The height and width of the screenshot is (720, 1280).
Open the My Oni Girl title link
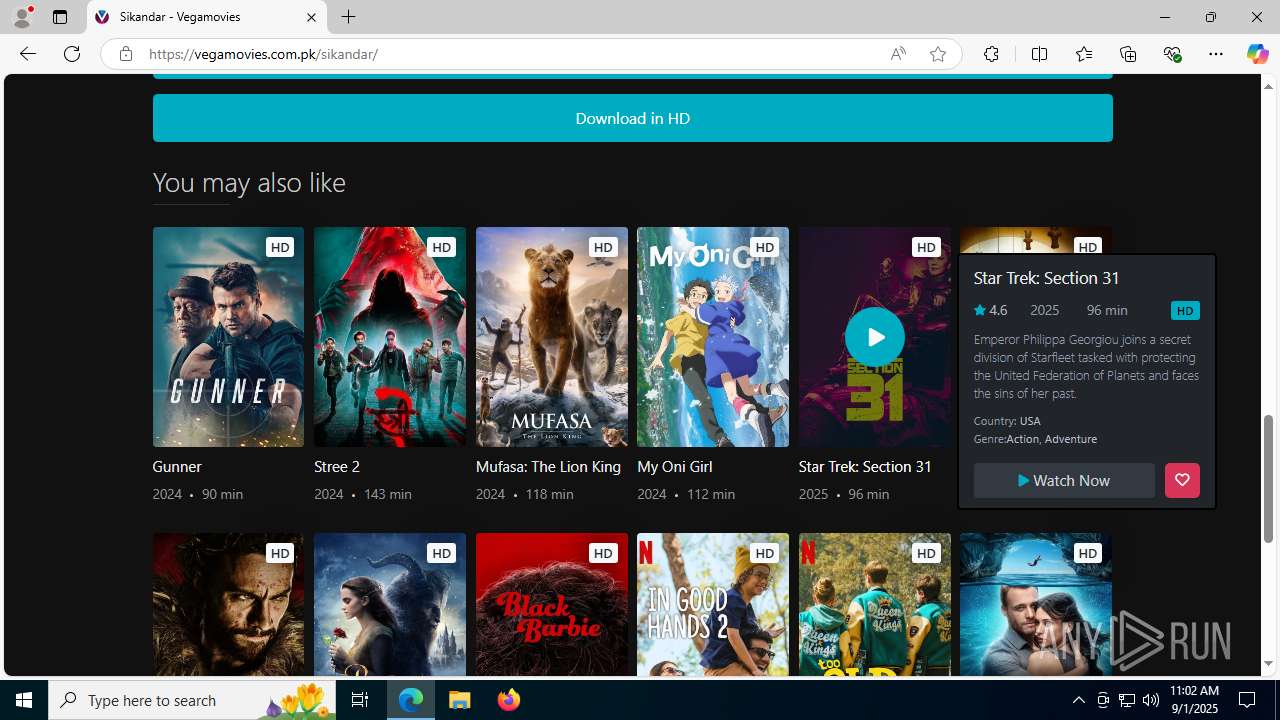pos(675,467)
